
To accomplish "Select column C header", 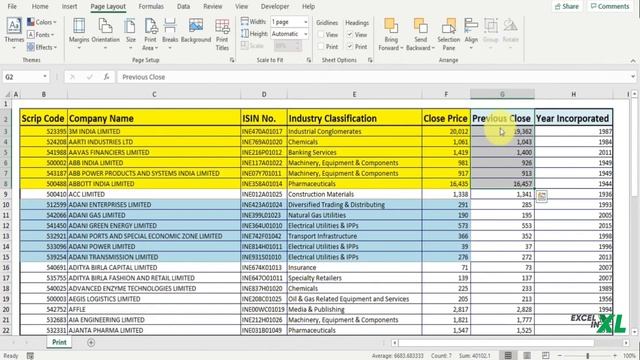I will tap(154, 94).
